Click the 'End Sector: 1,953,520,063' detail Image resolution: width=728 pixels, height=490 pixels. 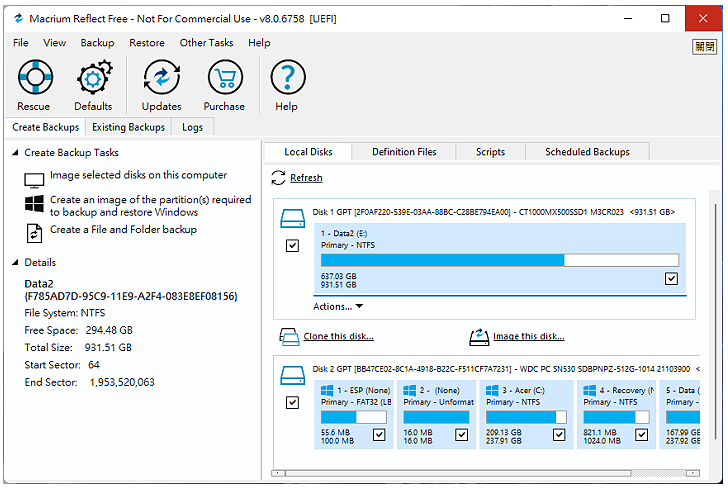[89, 382]
